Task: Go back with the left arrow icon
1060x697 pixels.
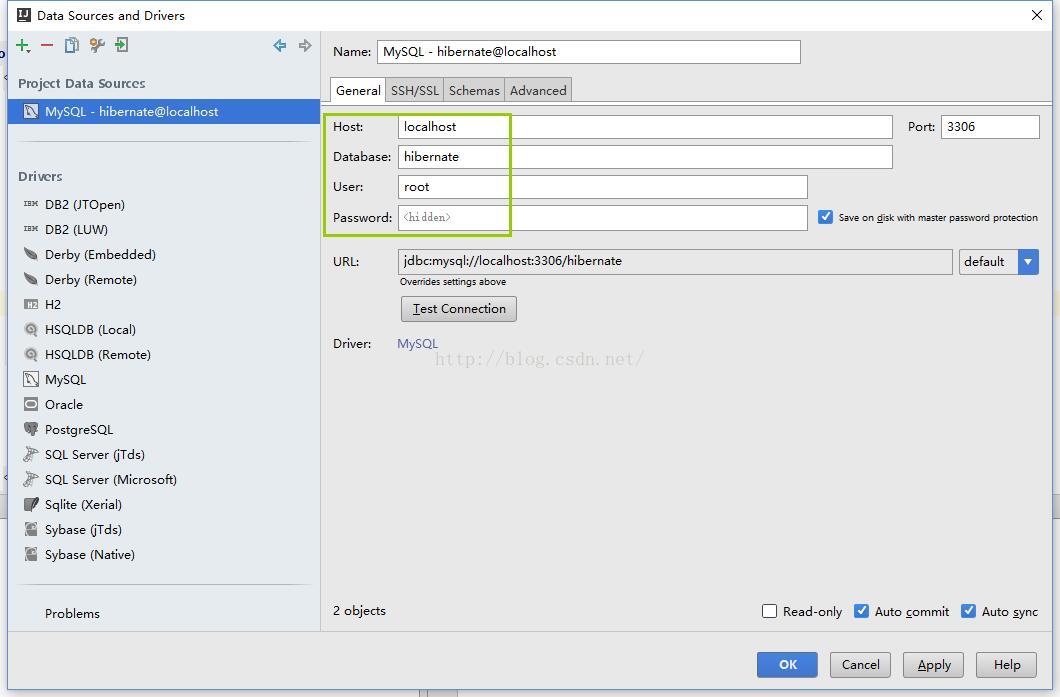Action: tap(279, 45)
